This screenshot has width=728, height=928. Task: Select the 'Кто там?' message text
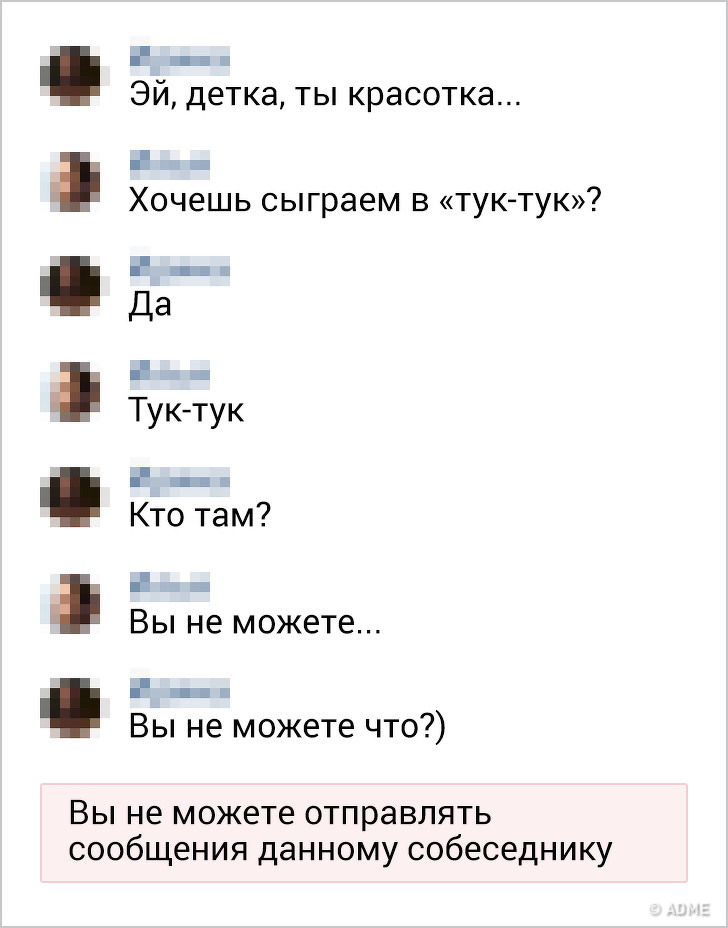coord(200,516)
